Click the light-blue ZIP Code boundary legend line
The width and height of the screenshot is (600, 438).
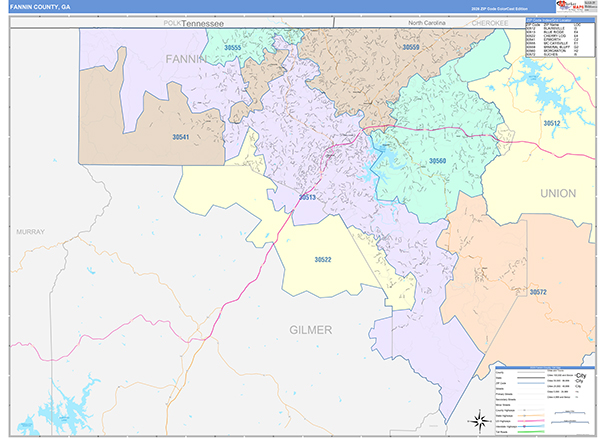[x=531, y=383]
